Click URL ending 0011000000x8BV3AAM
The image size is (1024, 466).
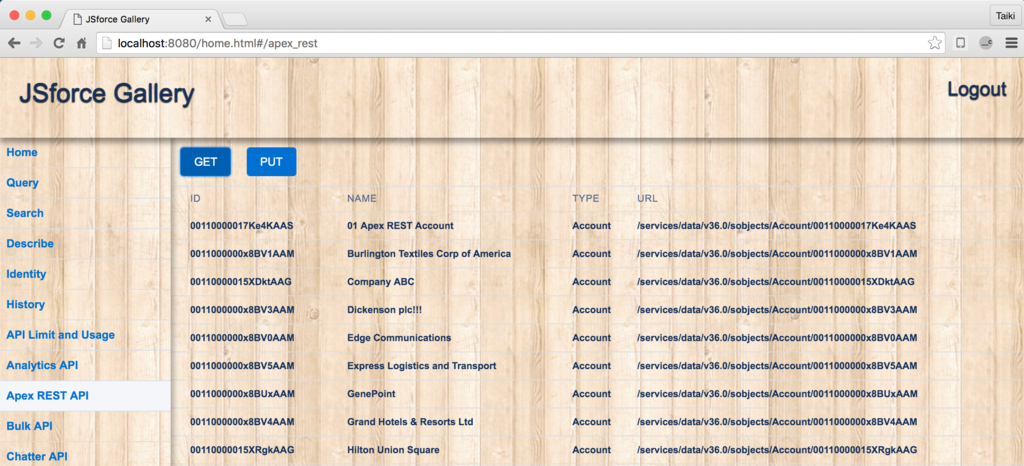[777, 310]
